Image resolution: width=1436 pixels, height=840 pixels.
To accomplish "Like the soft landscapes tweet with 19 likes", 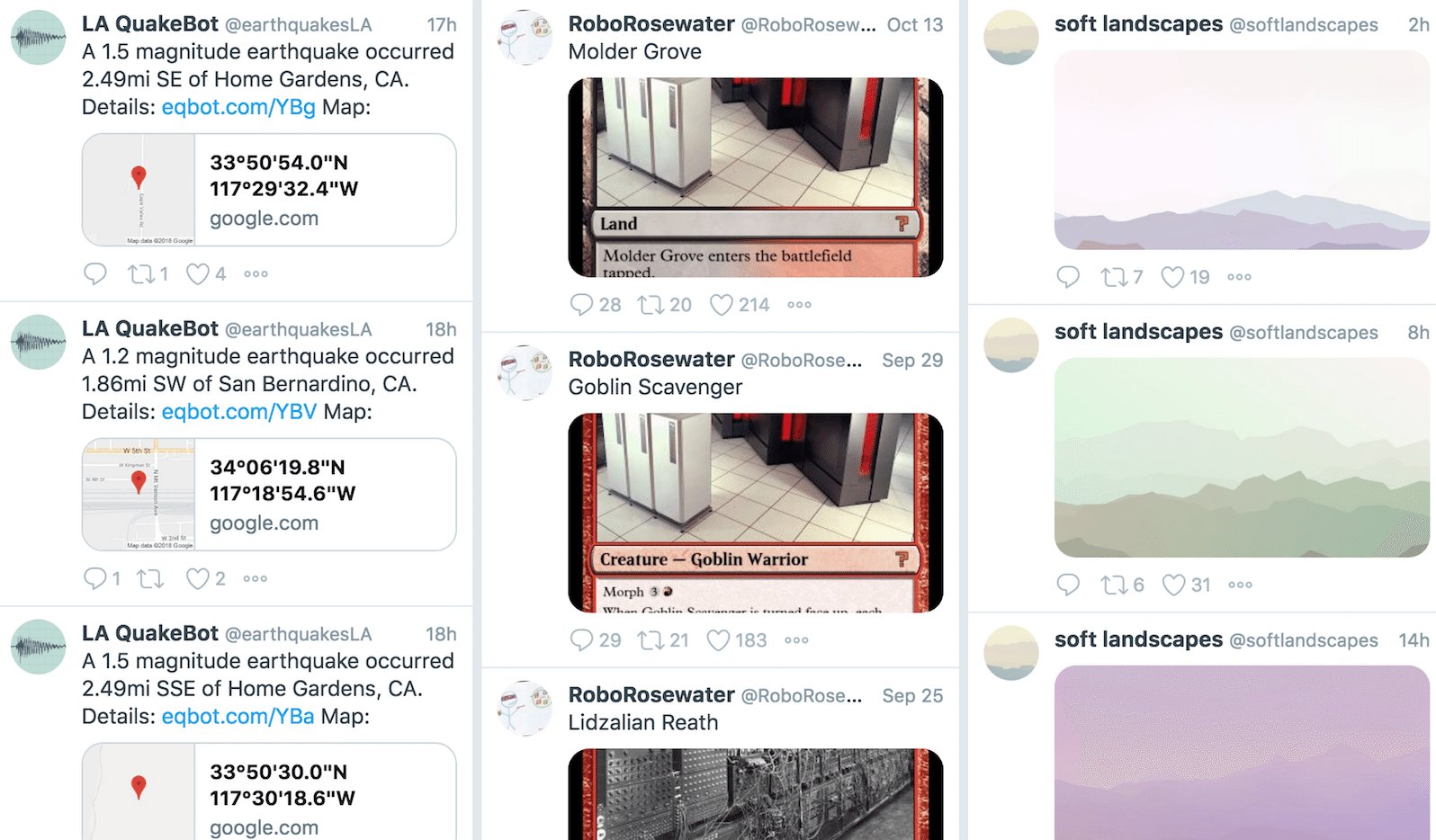I will 1172,277.
